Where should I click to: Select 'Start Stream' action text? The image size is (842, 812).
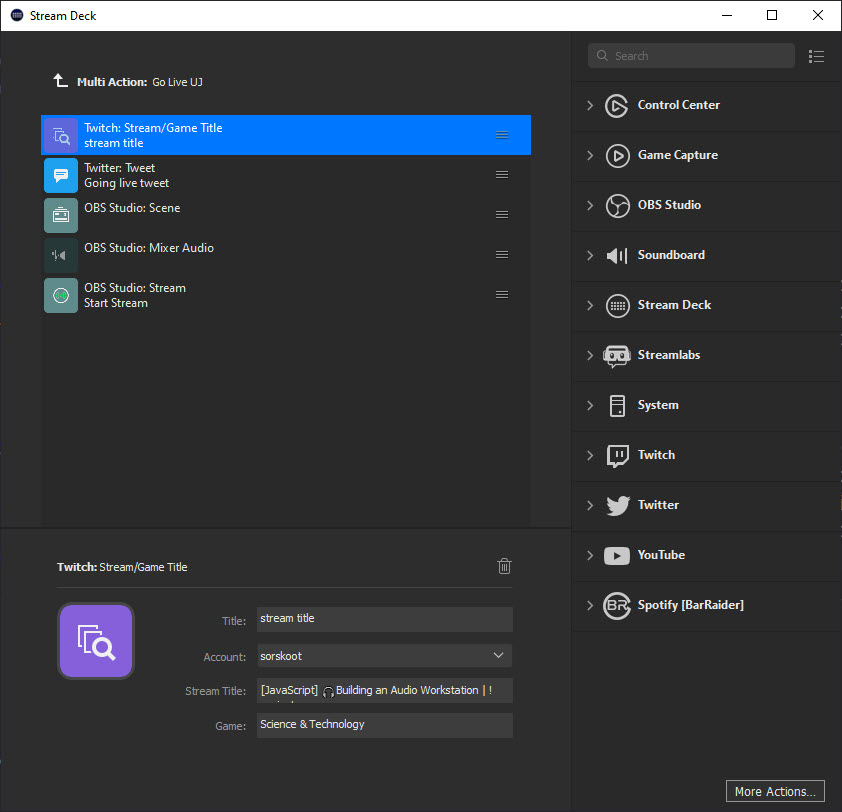pos(115,303)
